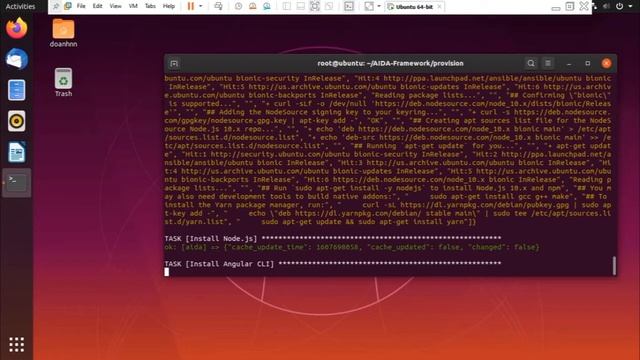Click the 'TASK [Install Node.js]' line
The image size is (640, 360).
[x=333, y=238]
